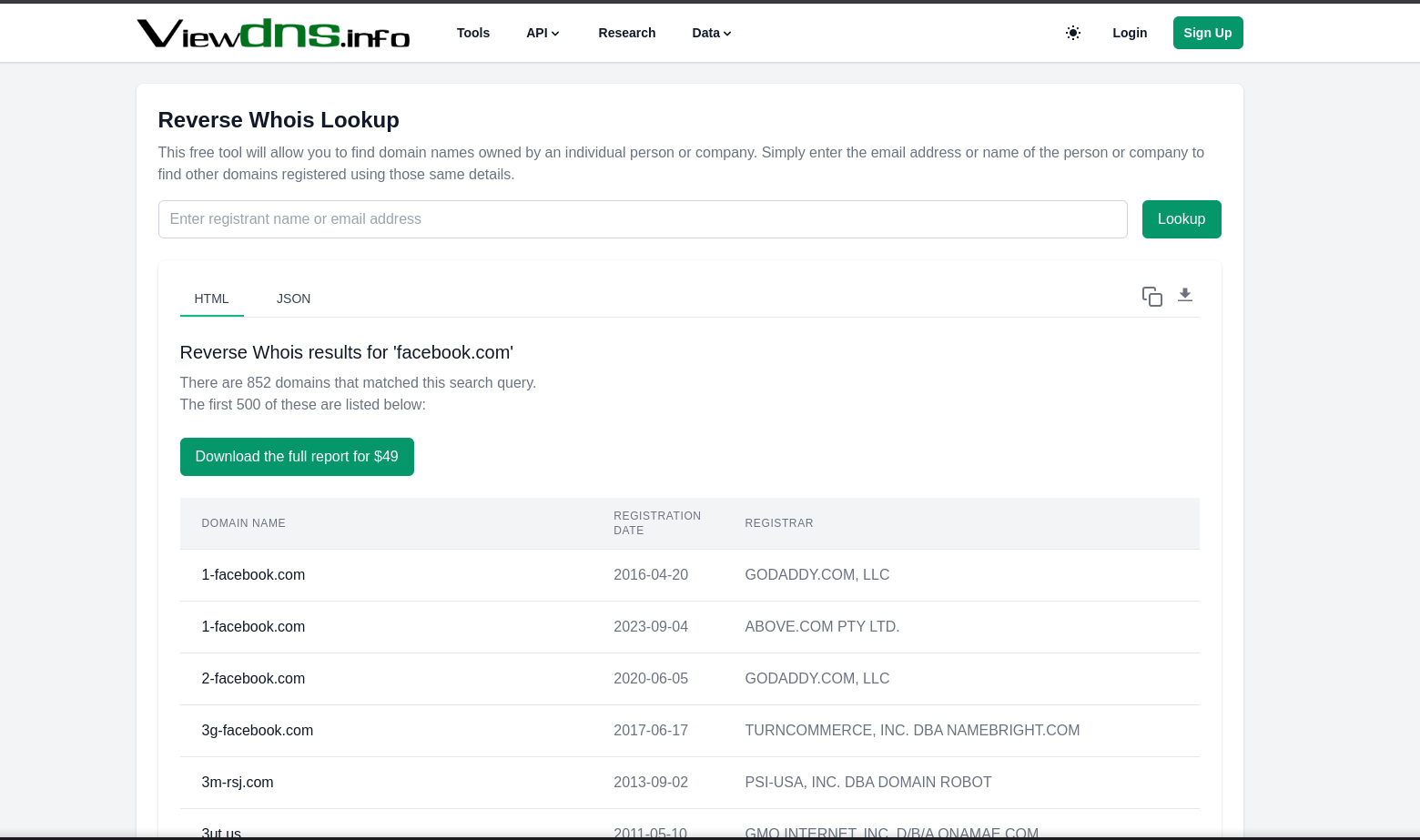This screenshot has width=1420, height=840.
Task: Focus the registrant name or email field
Action: coord(642,219)
